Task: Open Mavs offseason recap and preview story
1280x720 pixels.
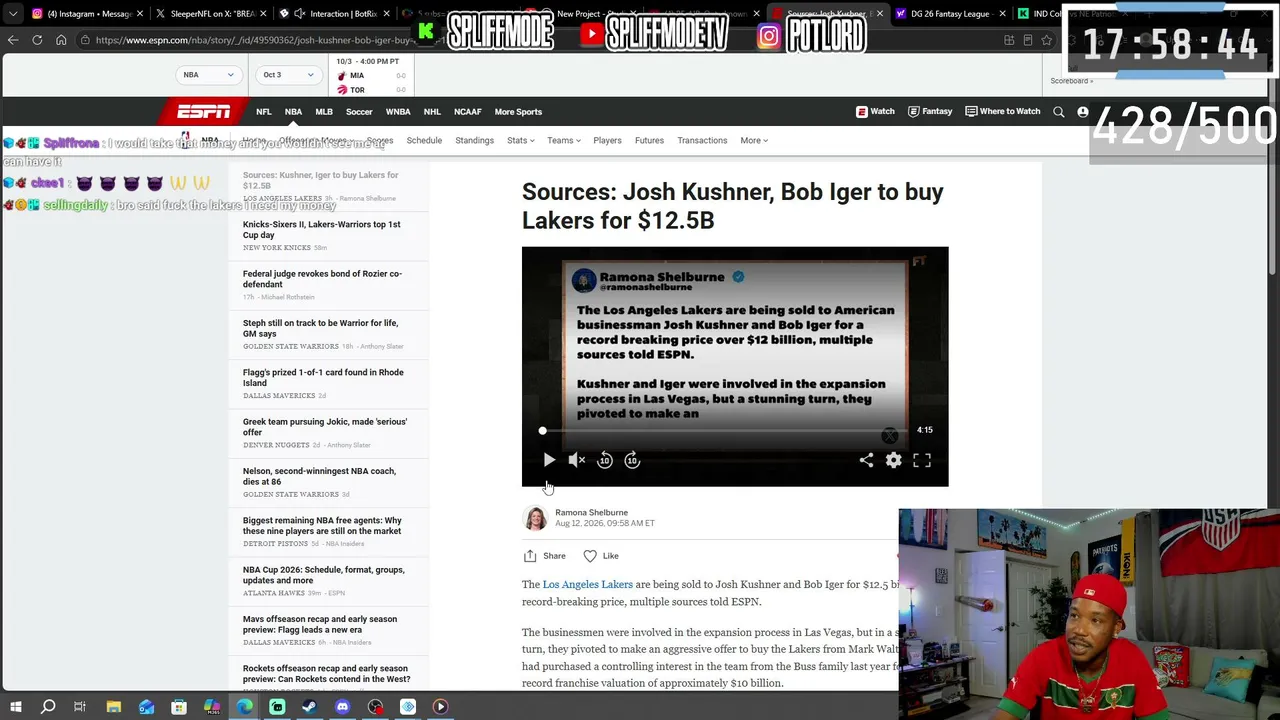Action: [x=320, y=624]
